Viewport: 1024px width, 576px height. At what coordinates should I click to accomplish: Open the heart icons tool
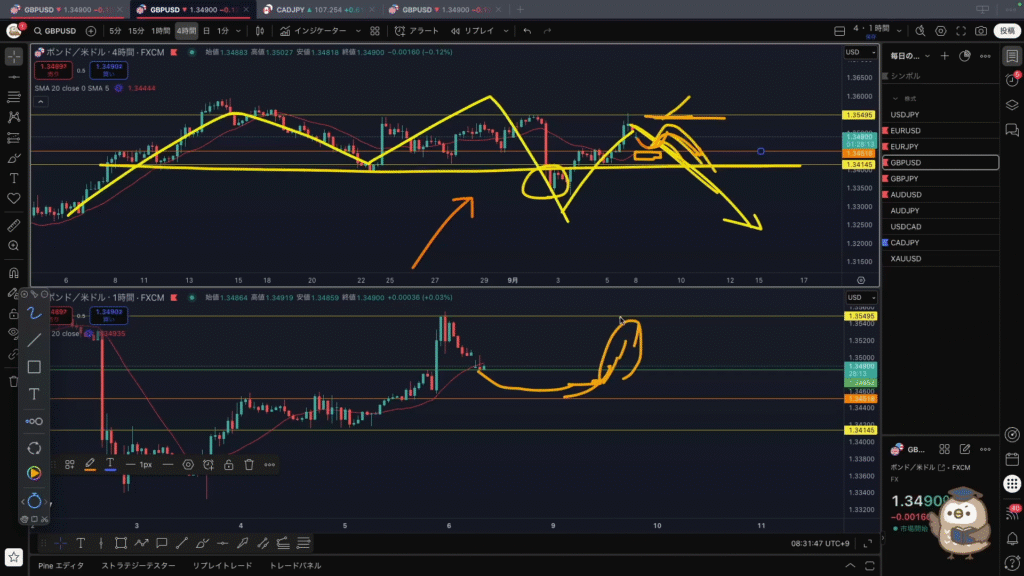tap(14, 199)
